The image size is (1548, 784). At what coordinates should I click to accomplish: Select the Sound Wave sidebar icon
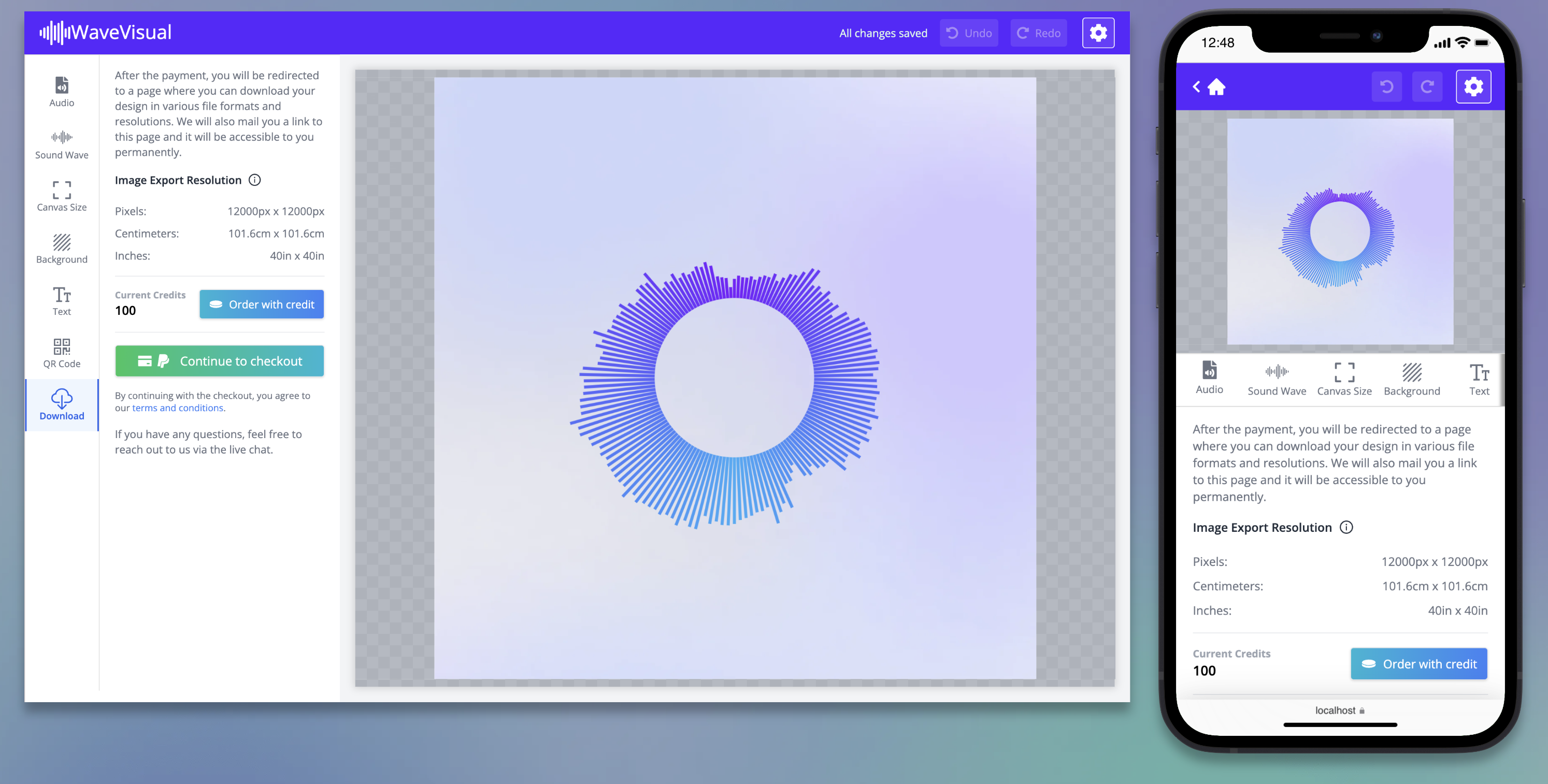[x=61, y=144]
